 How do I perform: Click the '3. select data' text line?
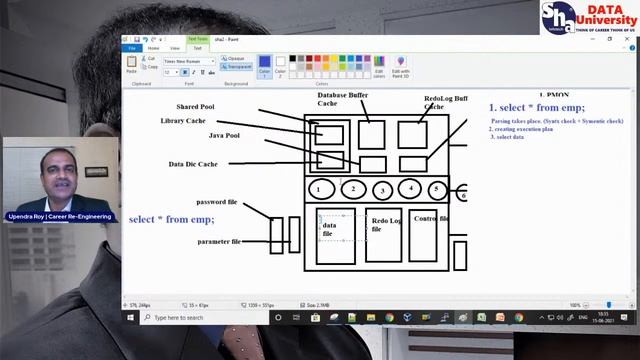coord(507,137)
